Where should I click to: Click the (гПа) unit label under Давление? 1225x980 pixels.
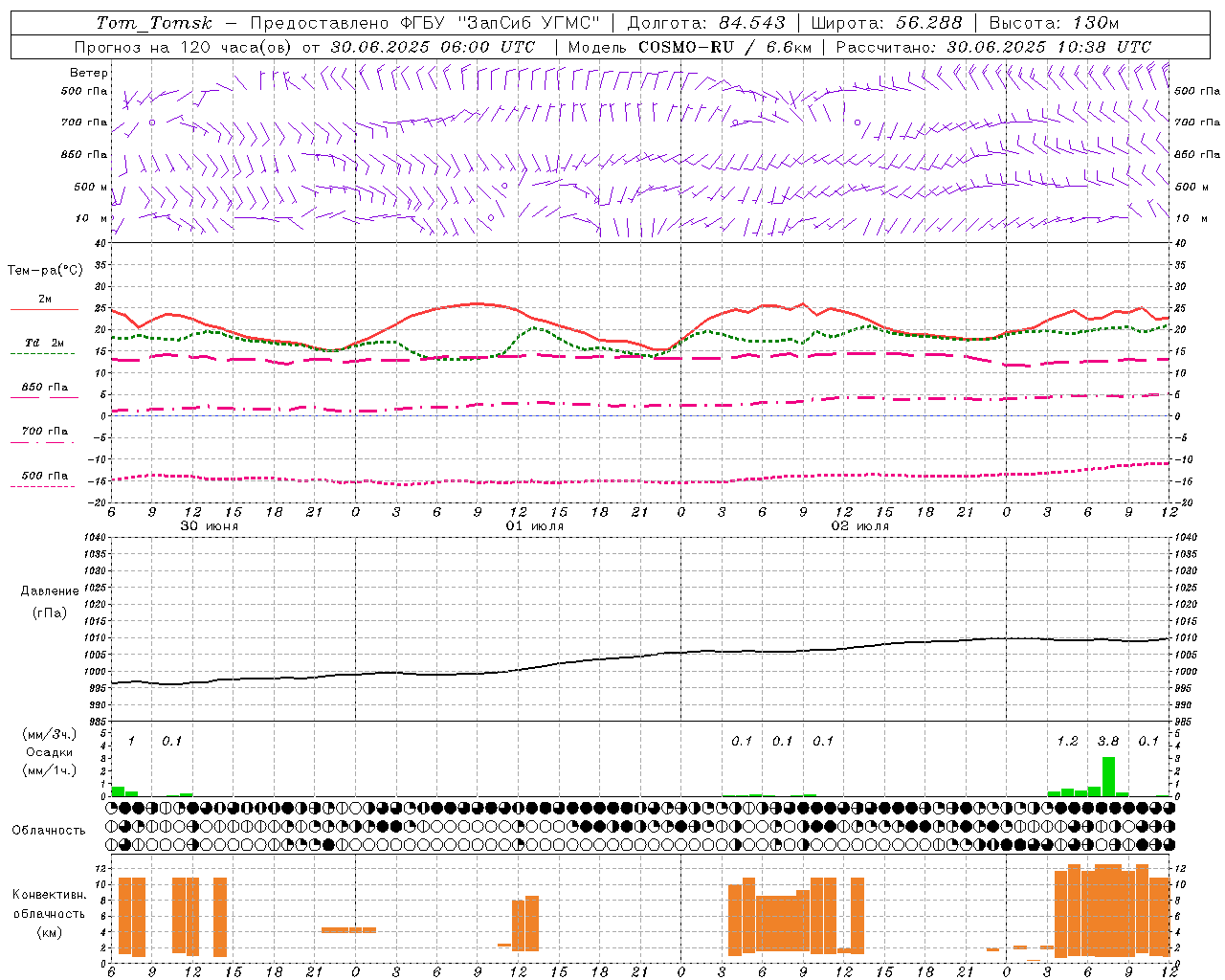[x=50, y=613]
